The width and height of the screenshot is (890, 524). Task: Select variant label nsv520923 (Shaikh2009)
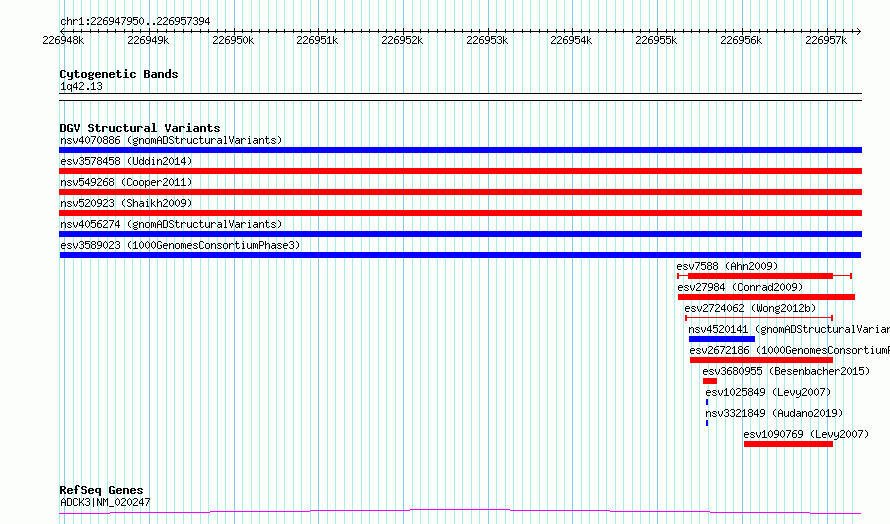click(126, 203)
